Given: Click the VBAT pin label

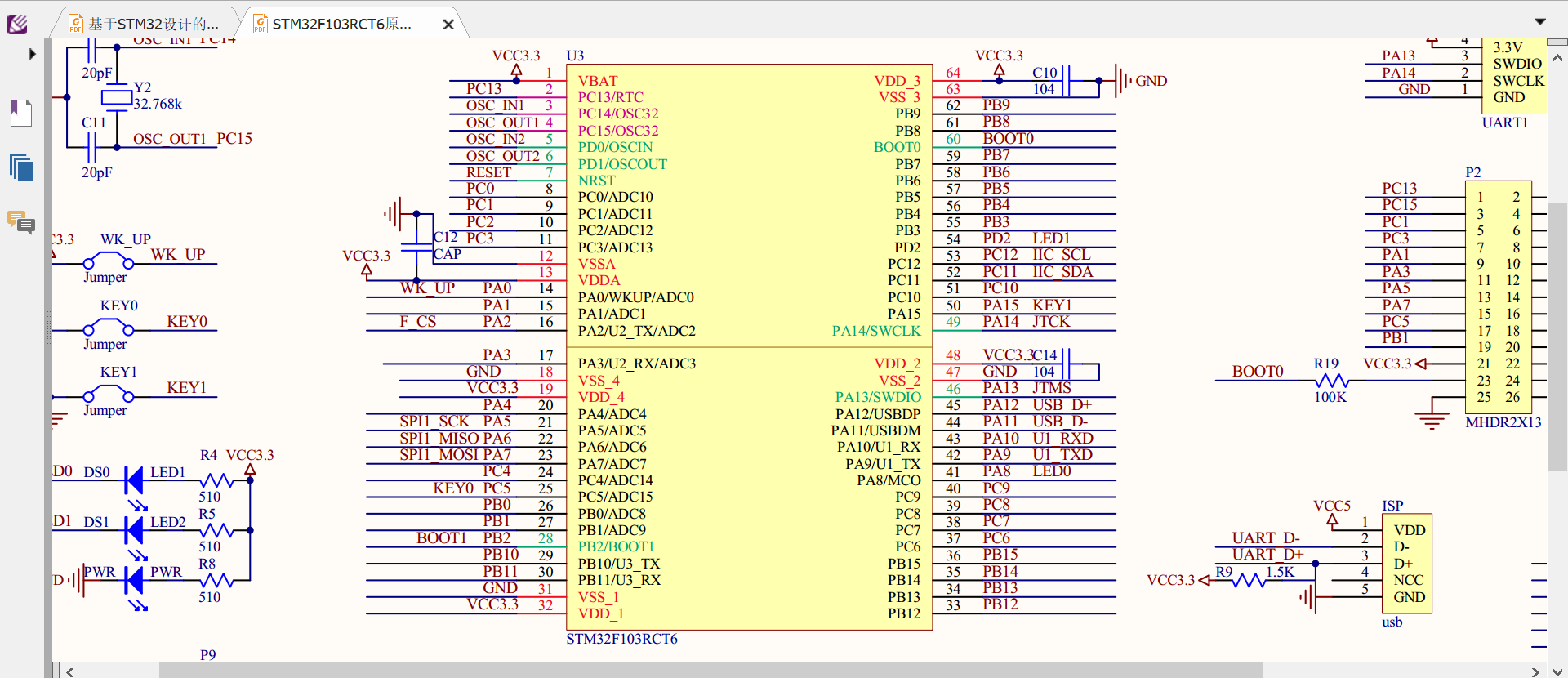Looking at the screenshot, I should click(598, 81).
